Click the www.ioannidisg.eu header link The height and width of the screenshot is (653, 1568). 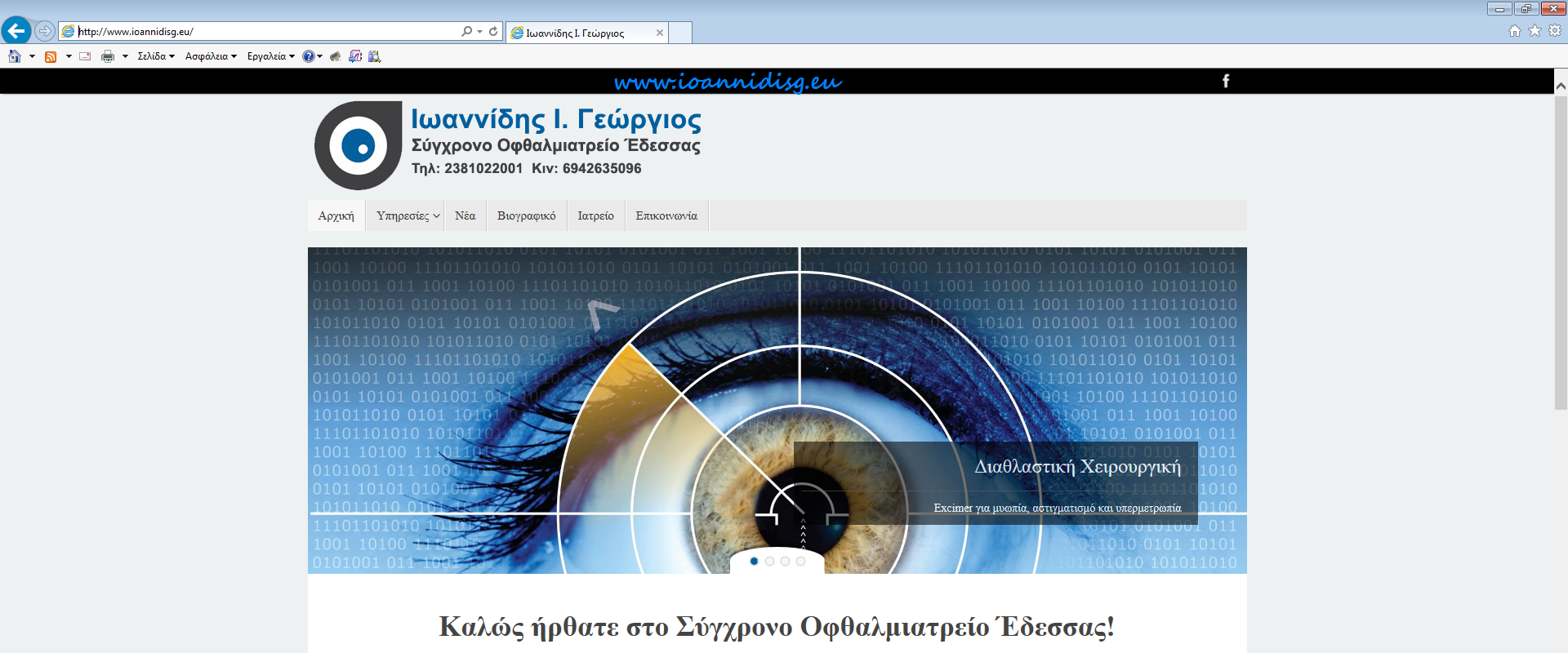(728, 82)
